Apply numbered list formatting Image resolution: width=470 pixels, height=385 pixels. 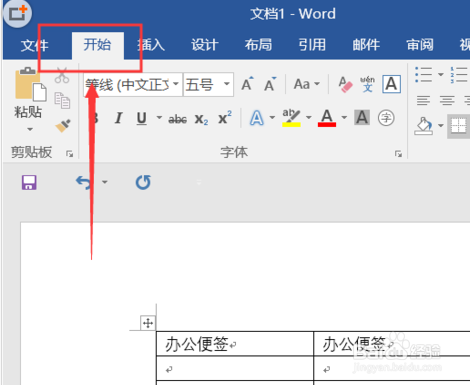459,75
